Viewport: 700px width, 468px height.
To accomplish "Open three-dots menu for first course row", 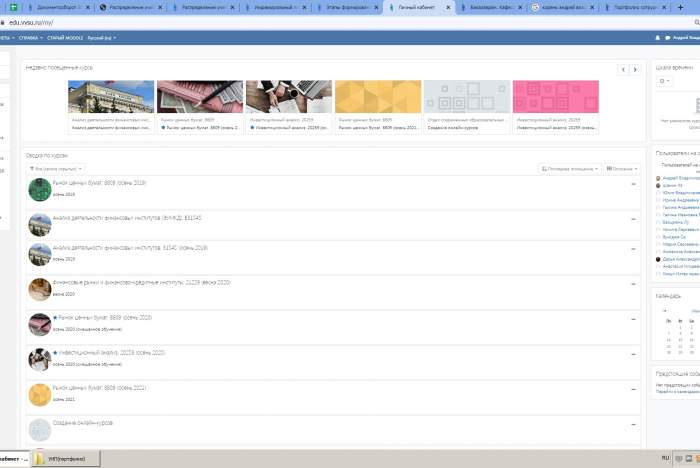I will pos(633,185).
